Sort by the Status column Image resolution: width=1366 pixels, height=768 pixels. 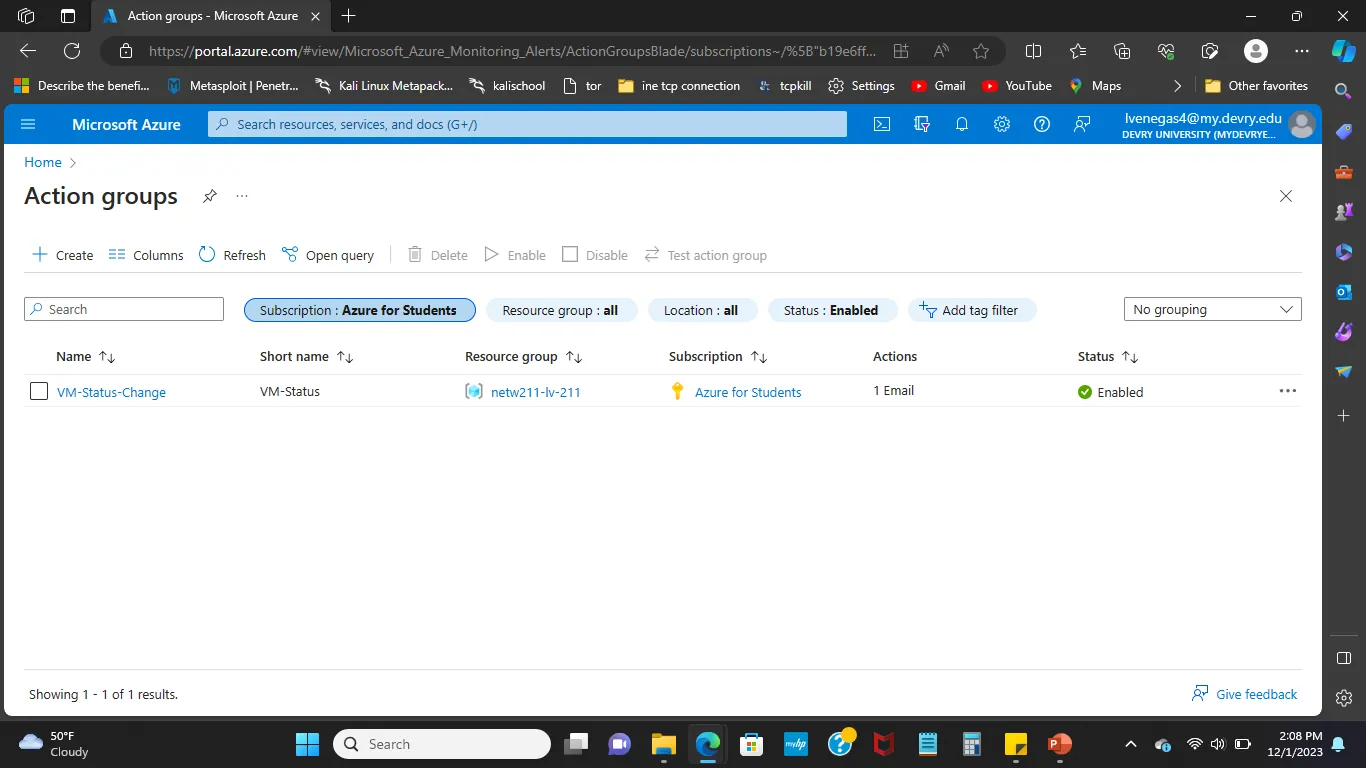1108,356
